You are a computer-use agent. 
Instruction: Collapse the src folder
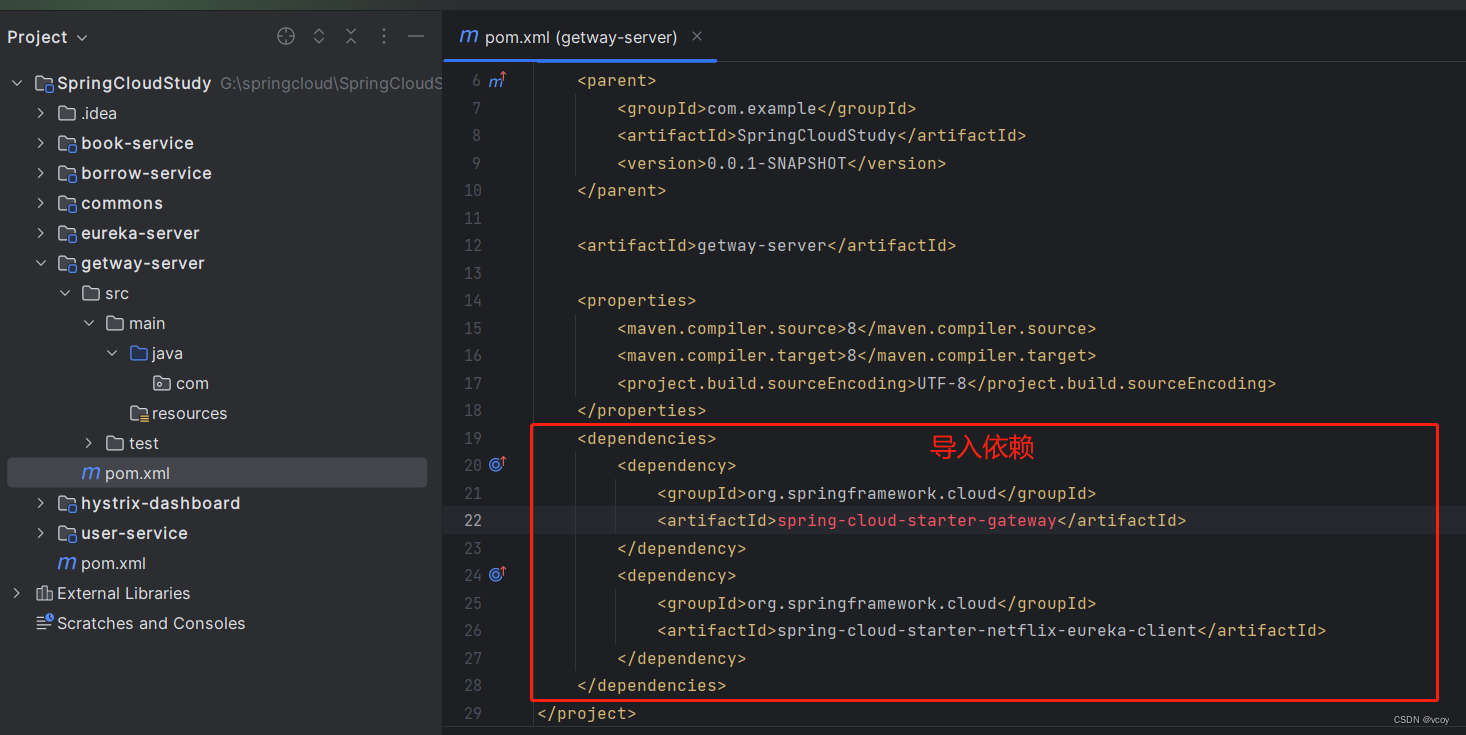tap(65, 293)
